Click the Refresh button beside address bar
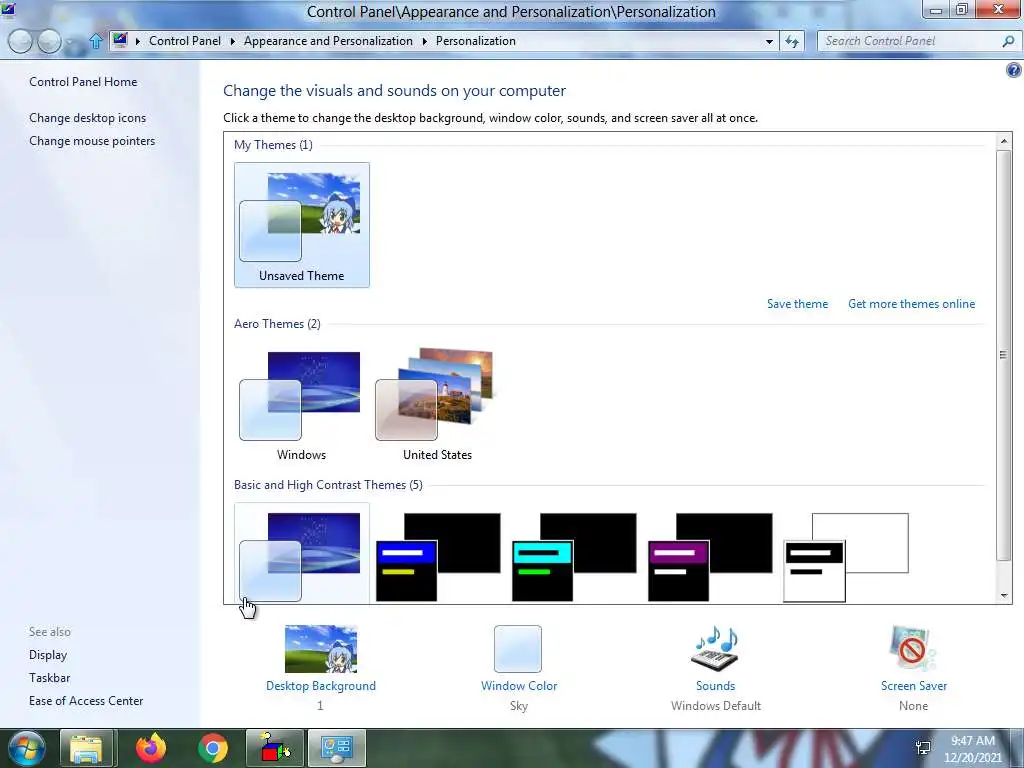1024x768 pixels. tap(792, 41)
